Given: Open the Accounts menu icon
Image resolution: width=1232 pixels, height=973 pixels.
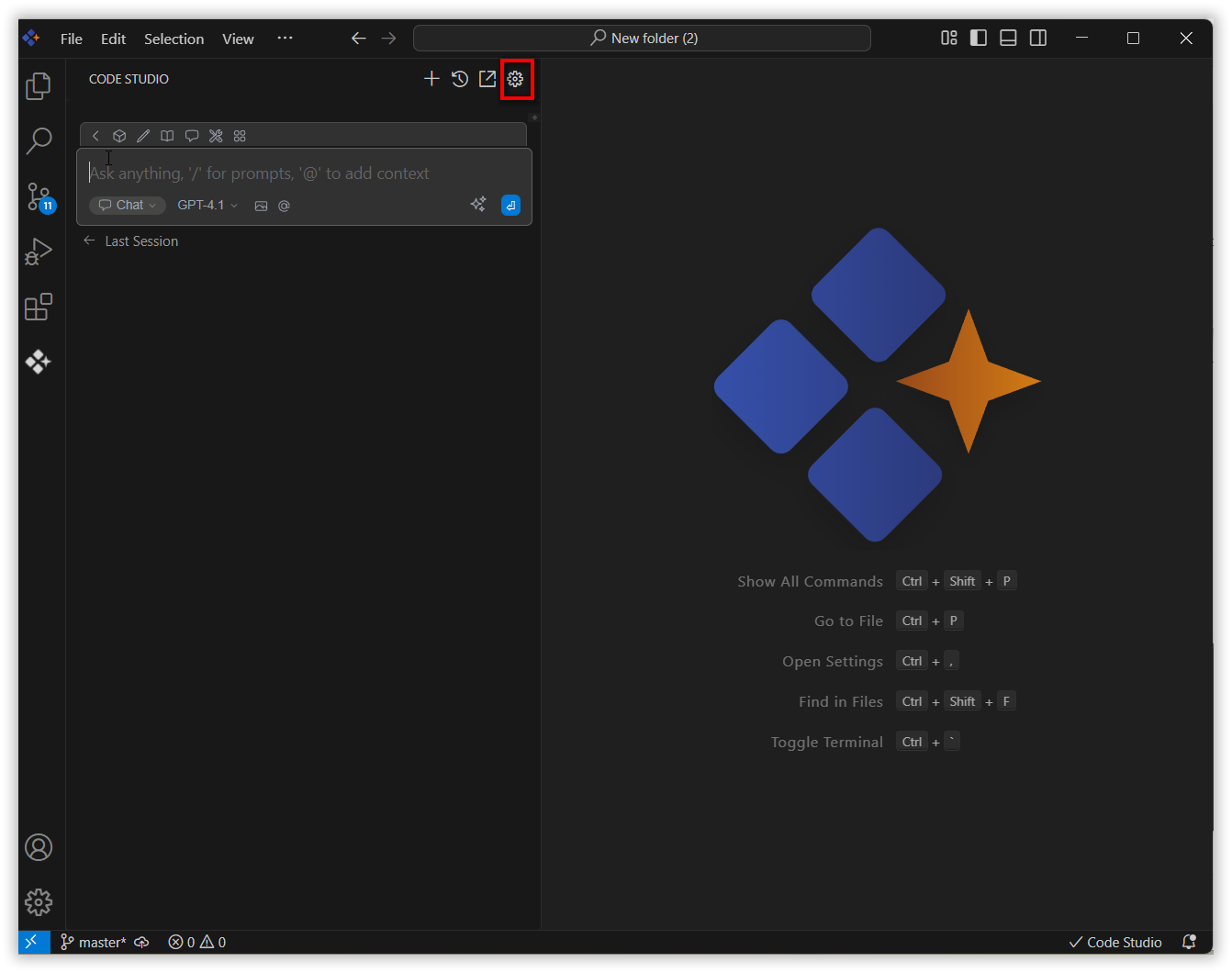Looking at the screenshot, I should [39, 847].
